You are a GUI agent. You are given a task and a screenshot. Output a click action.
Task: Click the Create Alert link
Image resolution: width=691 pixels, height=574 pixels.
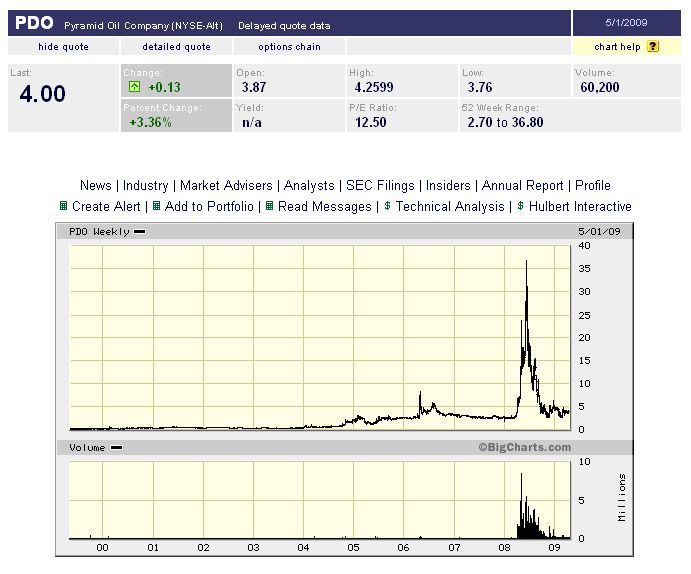pos(106,206)
